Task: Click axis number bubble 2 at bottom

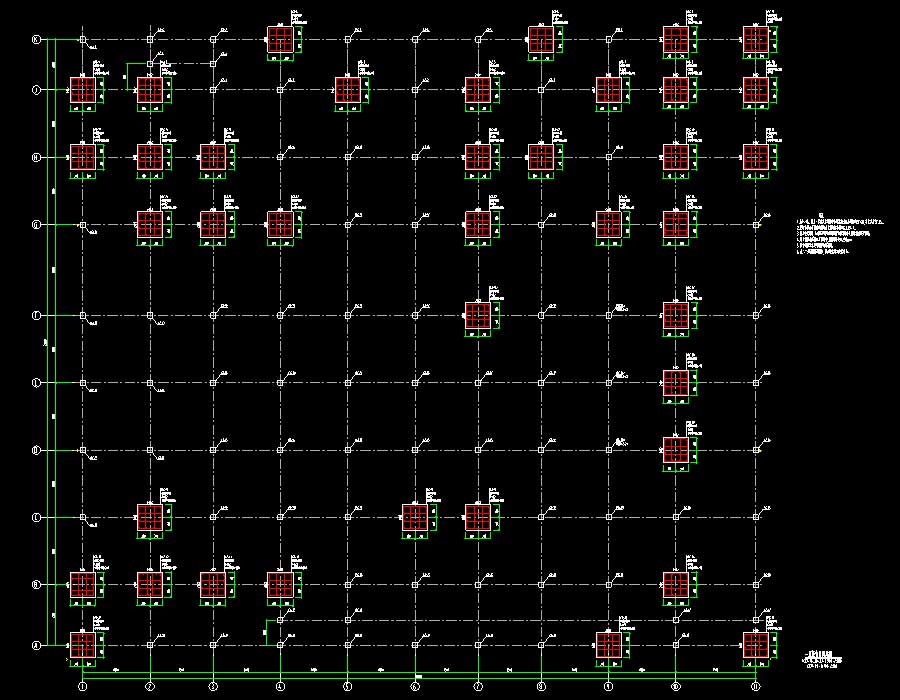Action: [150, 687]
